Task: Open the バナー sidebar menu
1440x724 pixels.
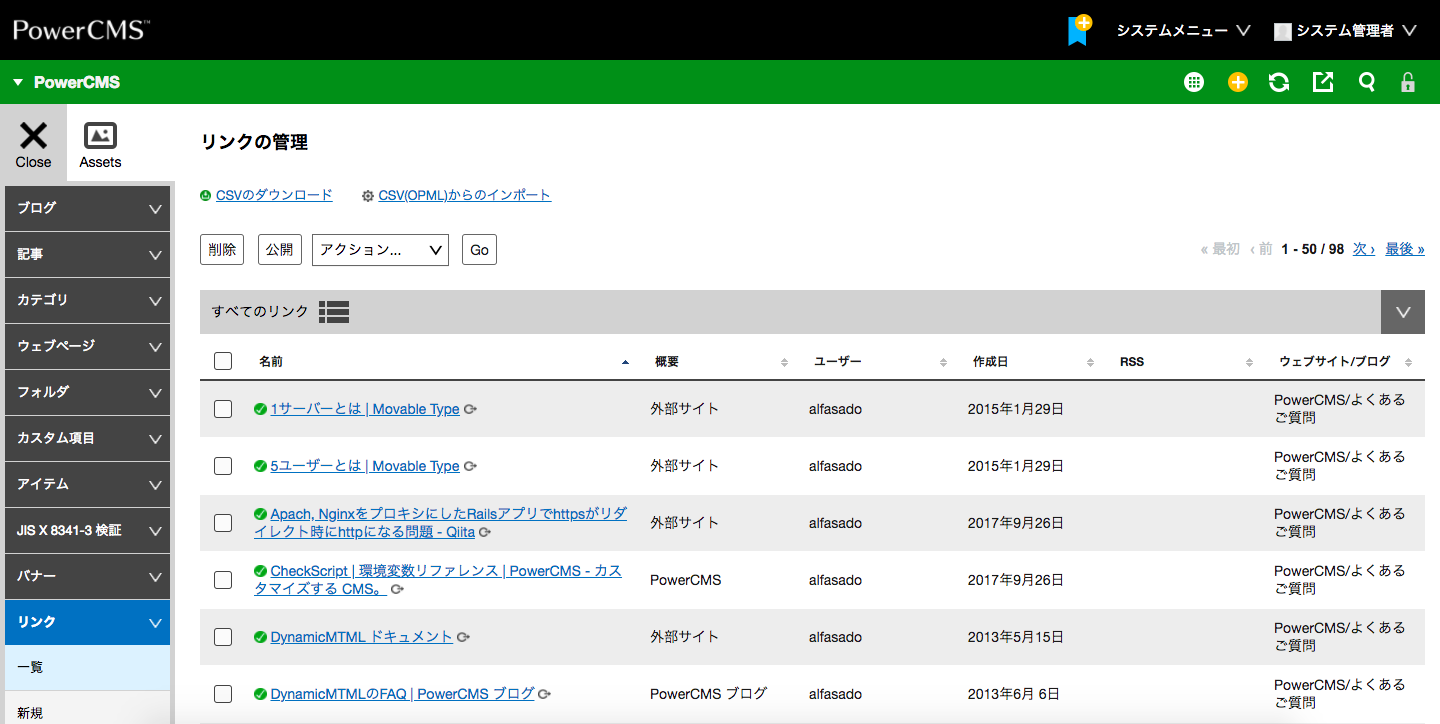Action: tap(87, 576)
